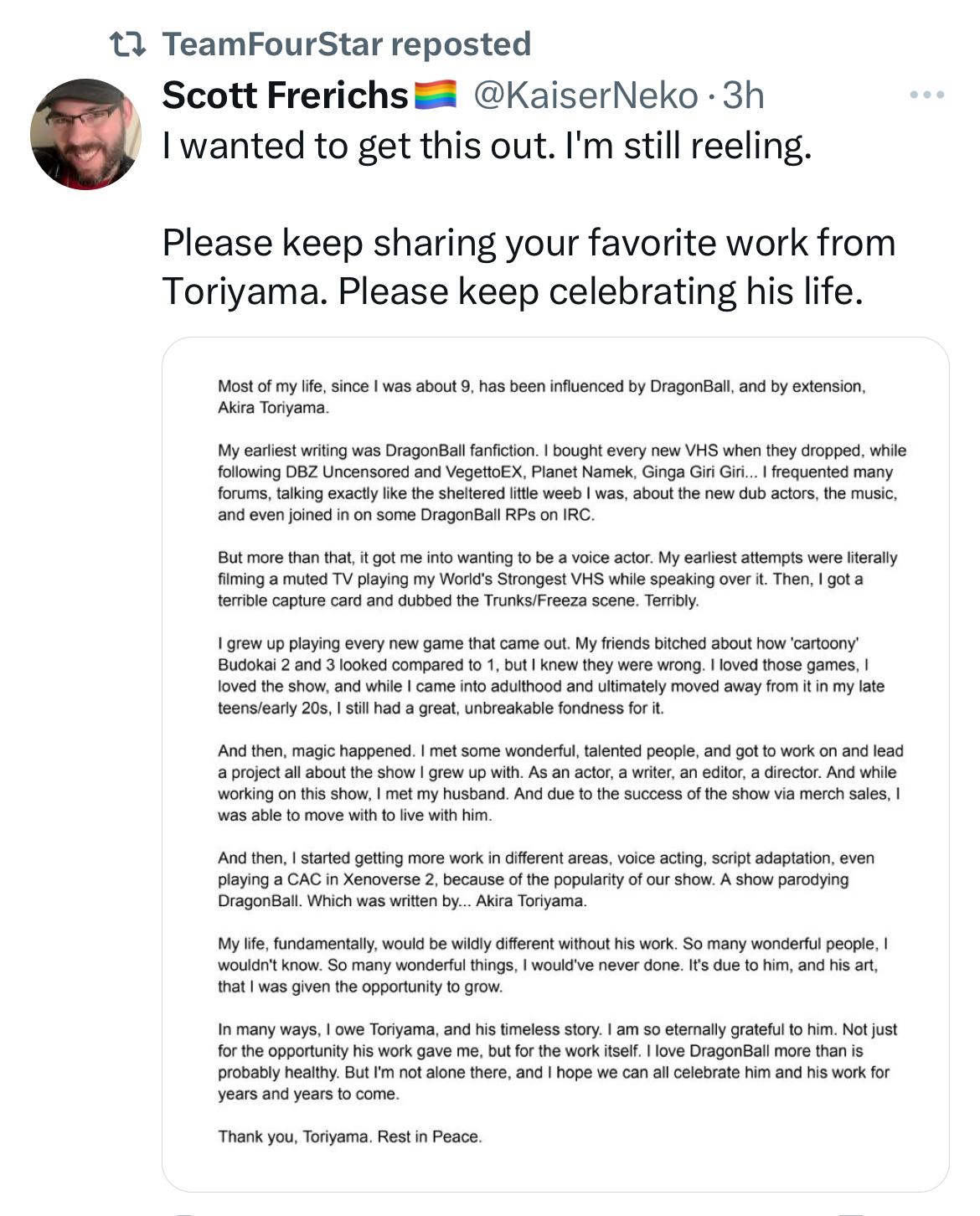
Task: Open the Scott Frerichs display name link
Action: (x=285, y=95)
